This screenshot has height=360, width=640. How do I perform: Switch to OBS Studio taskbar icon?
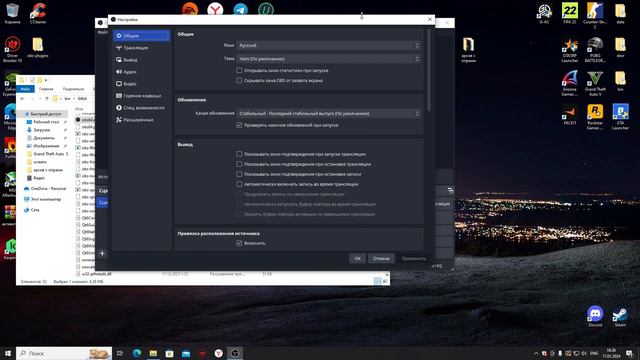click(x=235, y=353)
